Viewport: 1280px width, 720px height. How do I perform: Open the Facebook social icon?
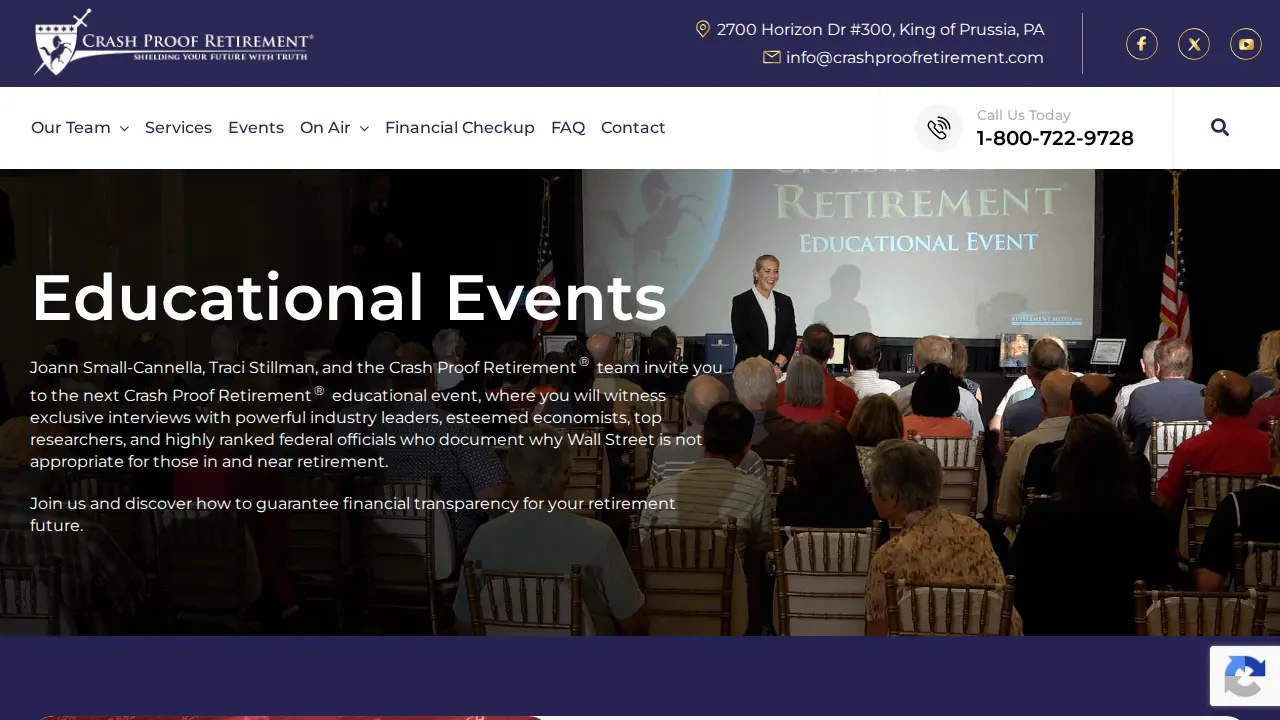(1142, 44)
